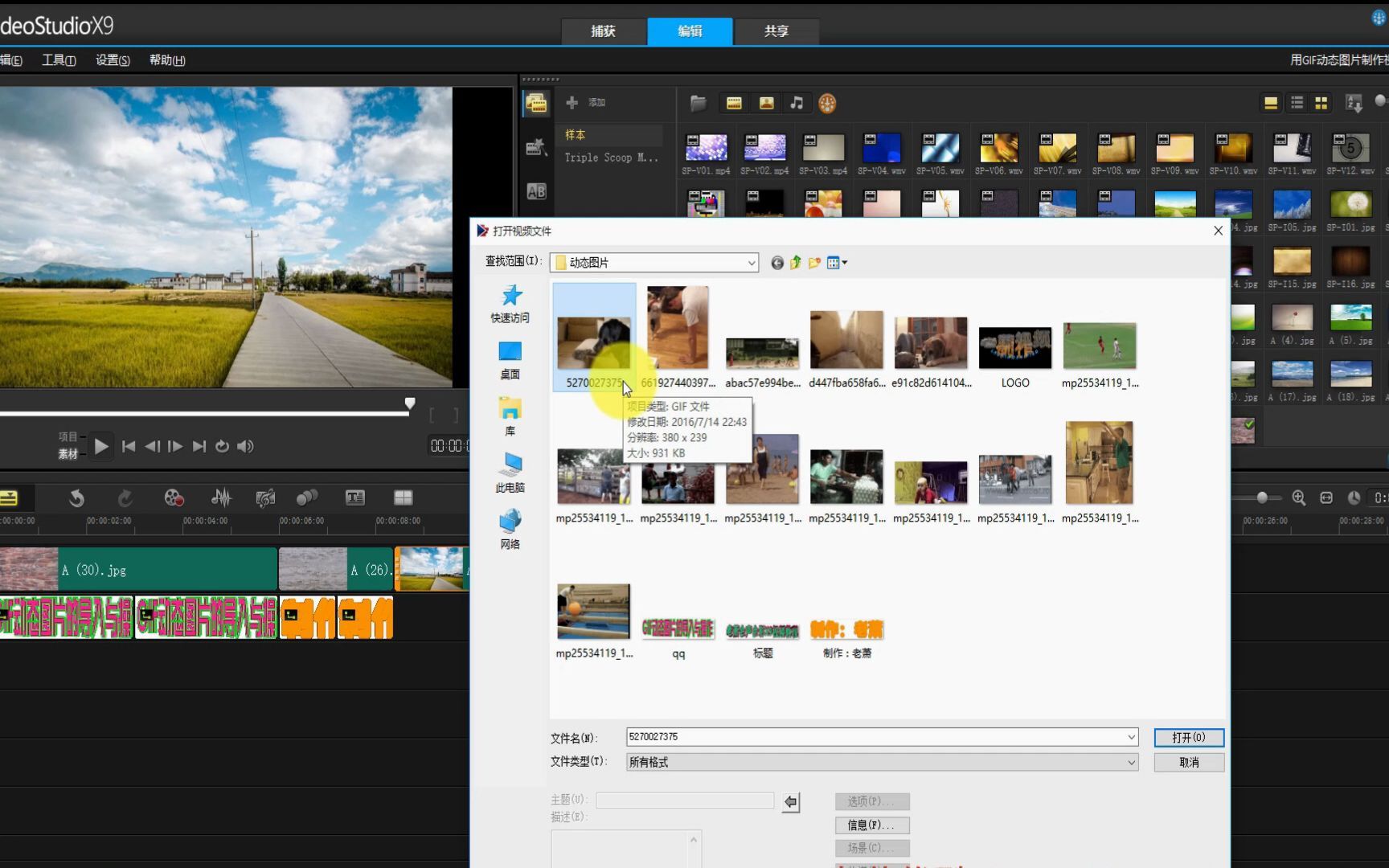Viewport: 1389px width, 868px height.
Task: Open the Track Motion icon
Action: point(307,498)
